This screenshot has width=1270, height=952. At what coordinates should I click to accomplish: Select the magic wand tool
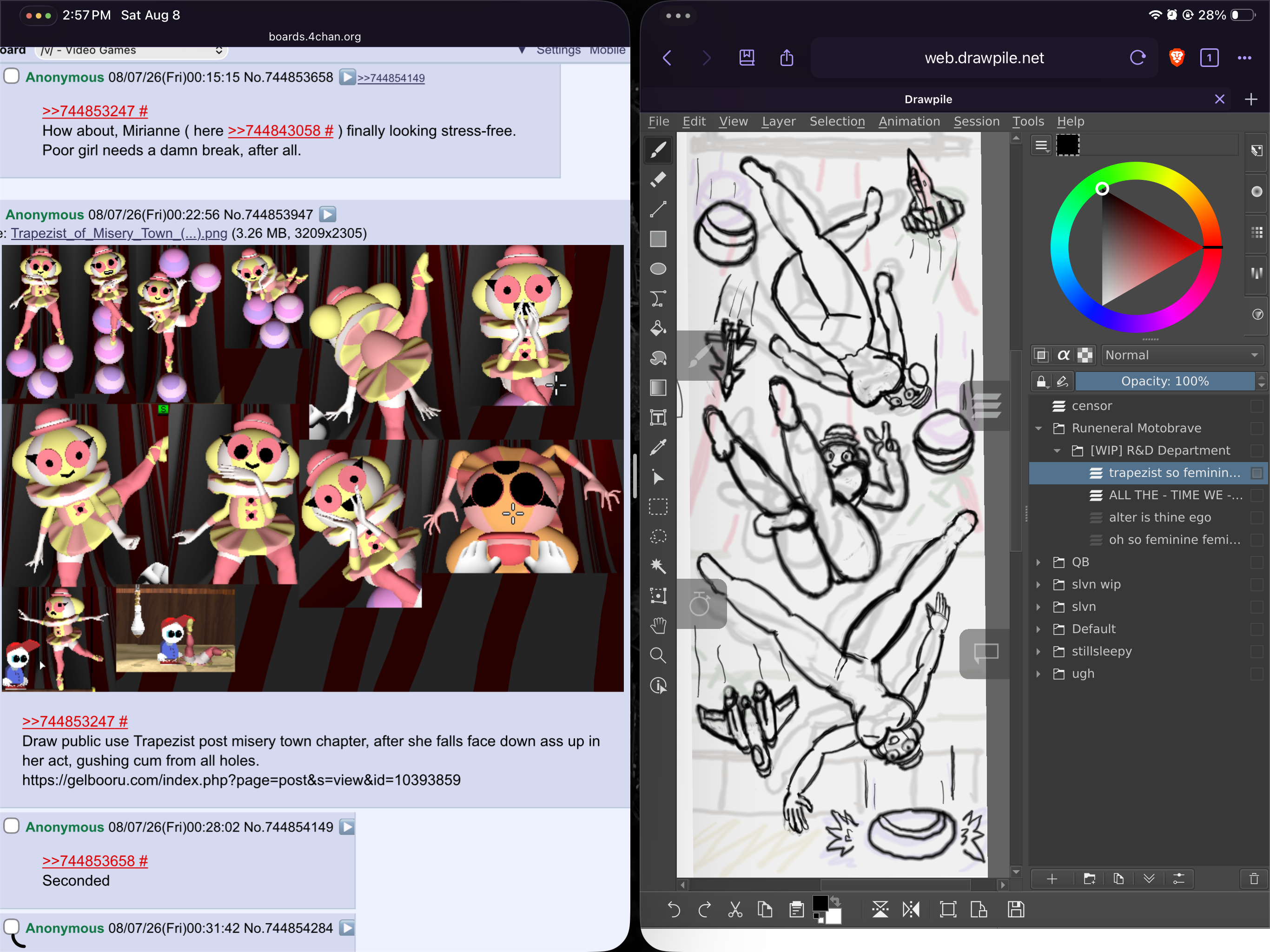pos(658,566)
